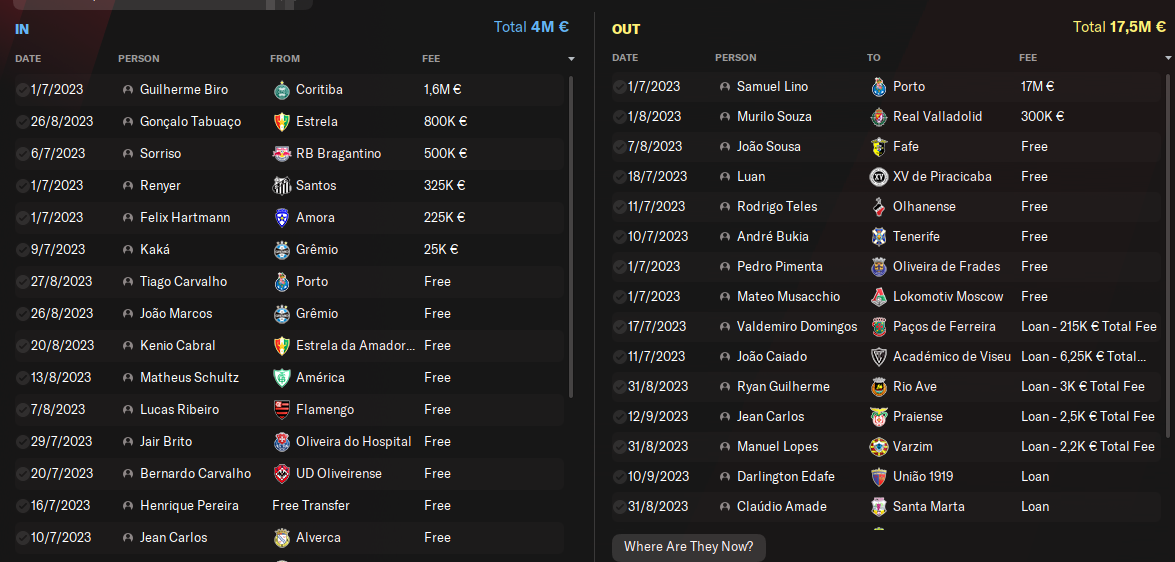Image resolution: width=1175 pixels, height=562 pixels.
Task: Open the OUT table column dropdown arrow
Action: 1168,59
